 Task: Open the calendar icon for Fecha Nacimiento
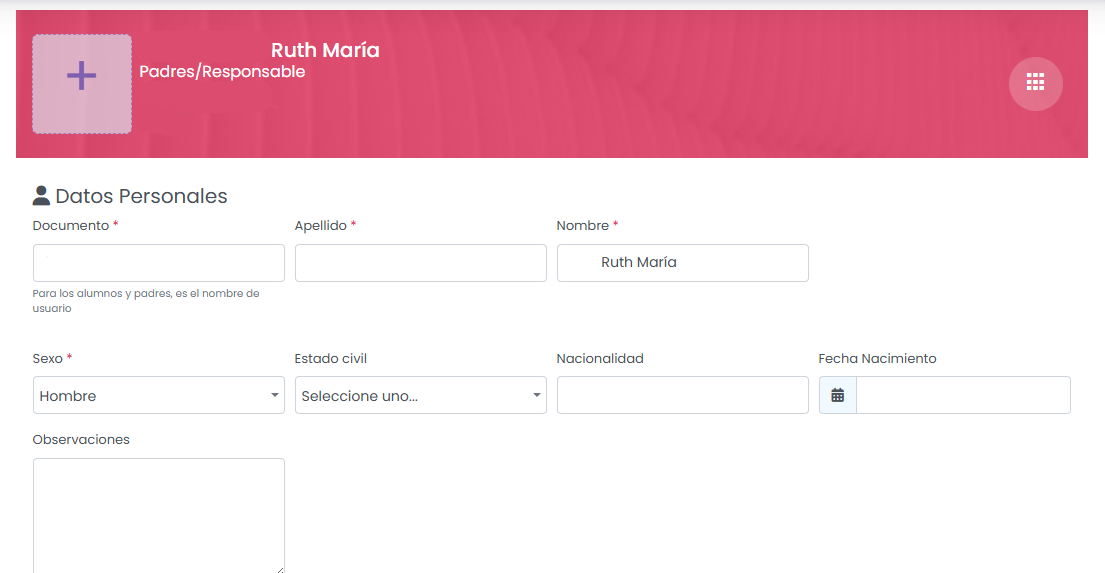tap(837, 395)
